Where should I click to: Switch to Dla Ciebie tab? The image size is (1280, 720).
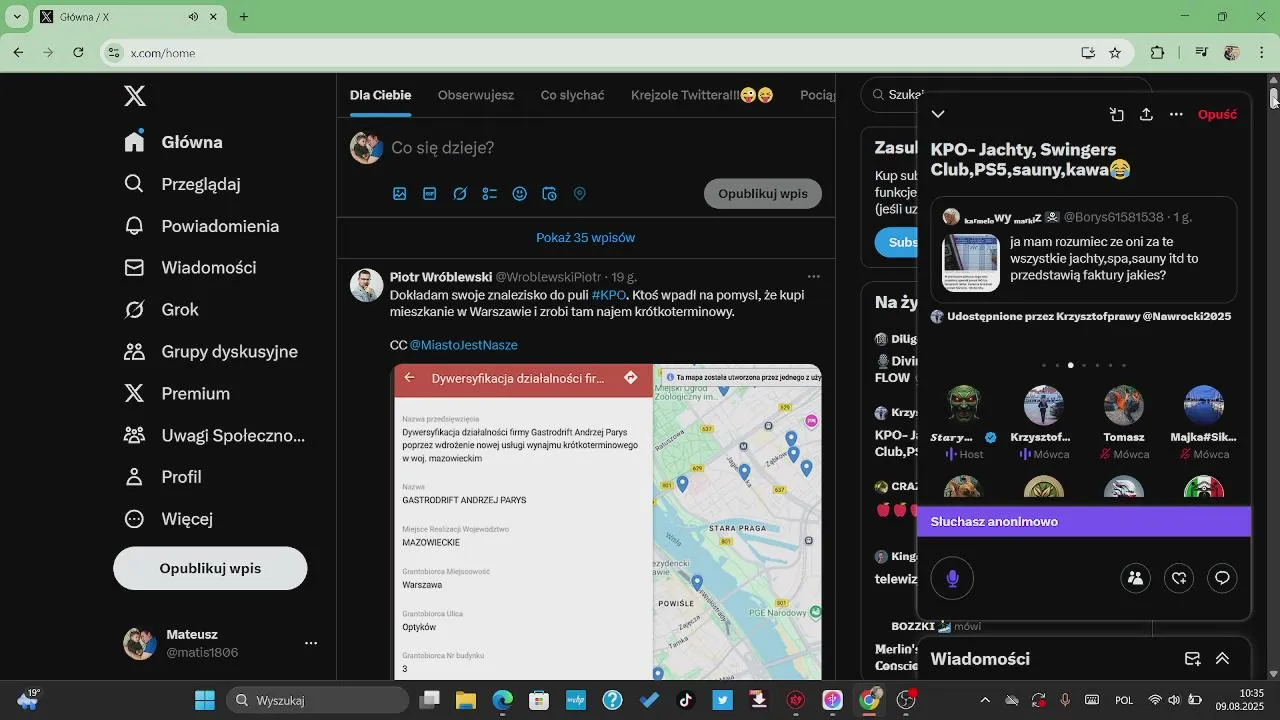(x=380, y=95)
